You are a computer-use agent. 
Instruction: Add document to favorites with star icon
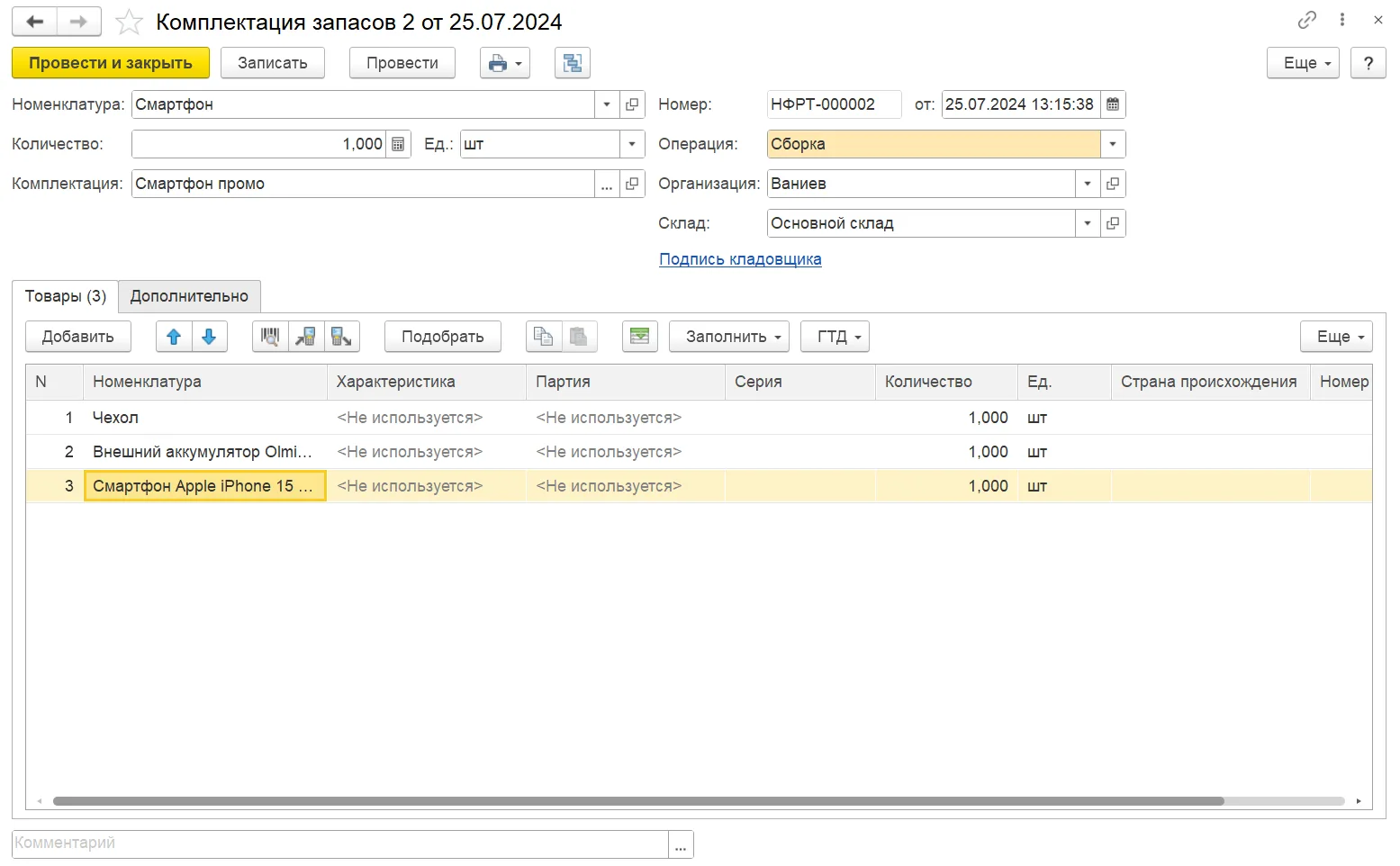[129, 22]
